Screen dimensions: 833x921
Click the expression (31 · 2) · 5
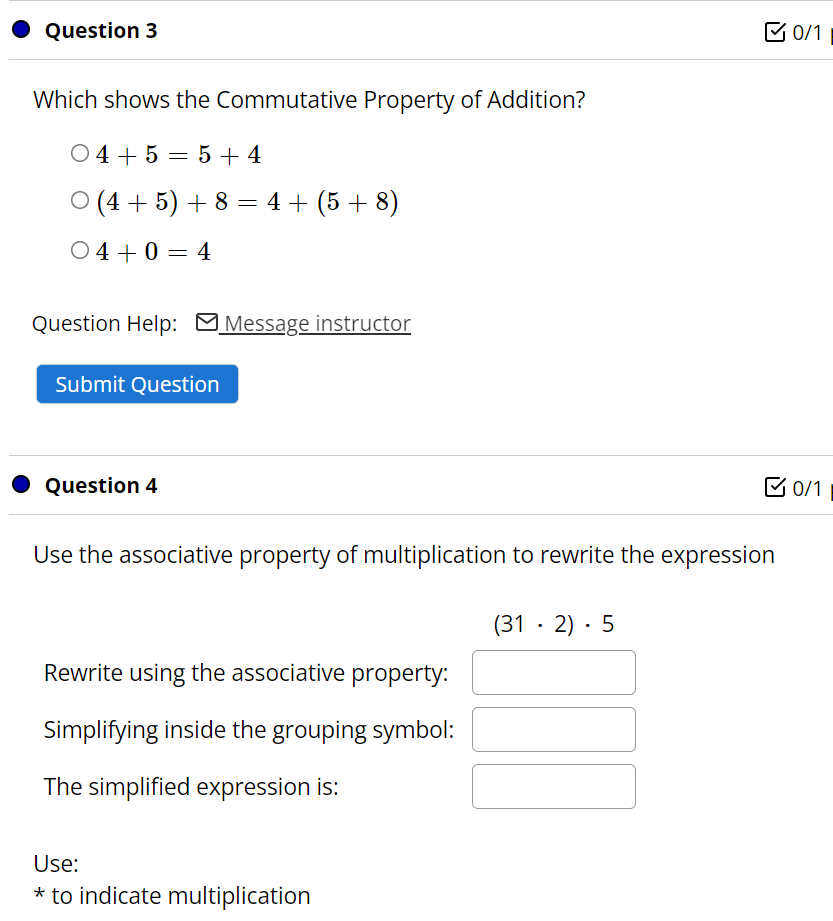pyautogui.click(x=554, y=623)
